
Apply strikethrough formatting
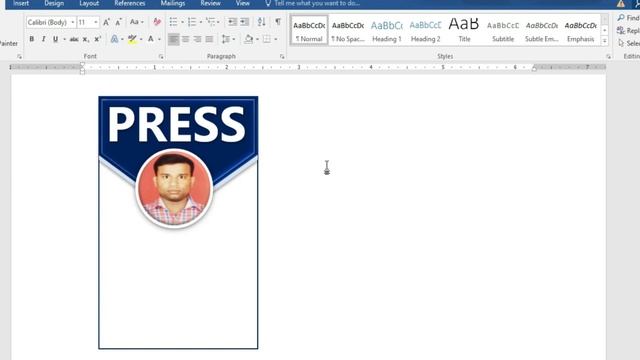pos(74,39)
